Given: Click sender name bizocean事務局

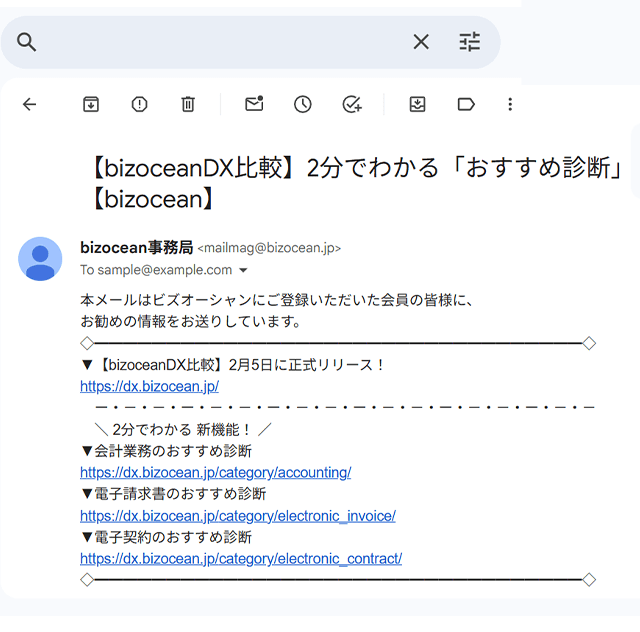Looking at the screenshot, I should (136, 248).
